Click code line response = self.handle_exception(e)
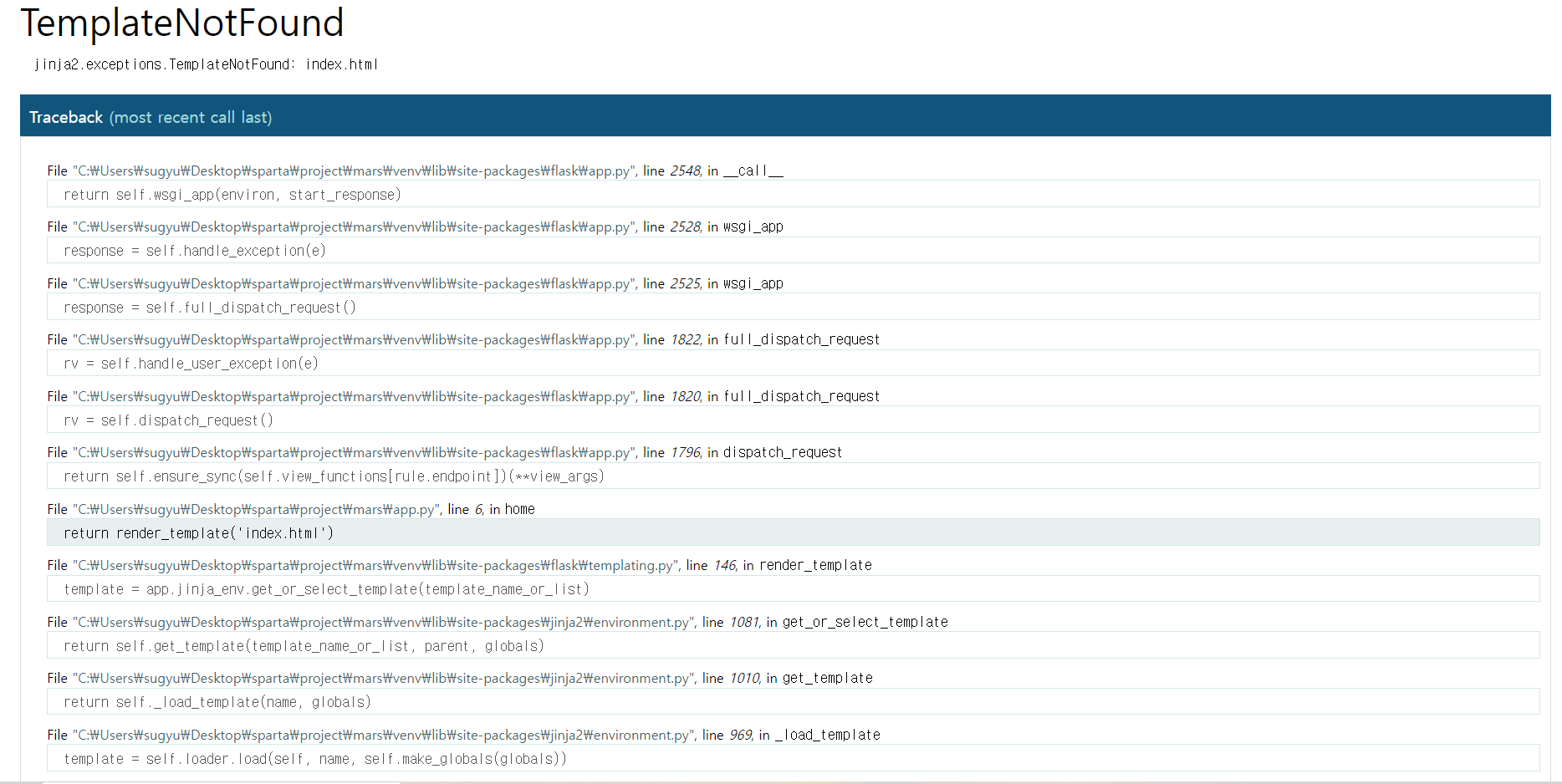Screen dimensions: 1562x784 [x=793, y=250]
